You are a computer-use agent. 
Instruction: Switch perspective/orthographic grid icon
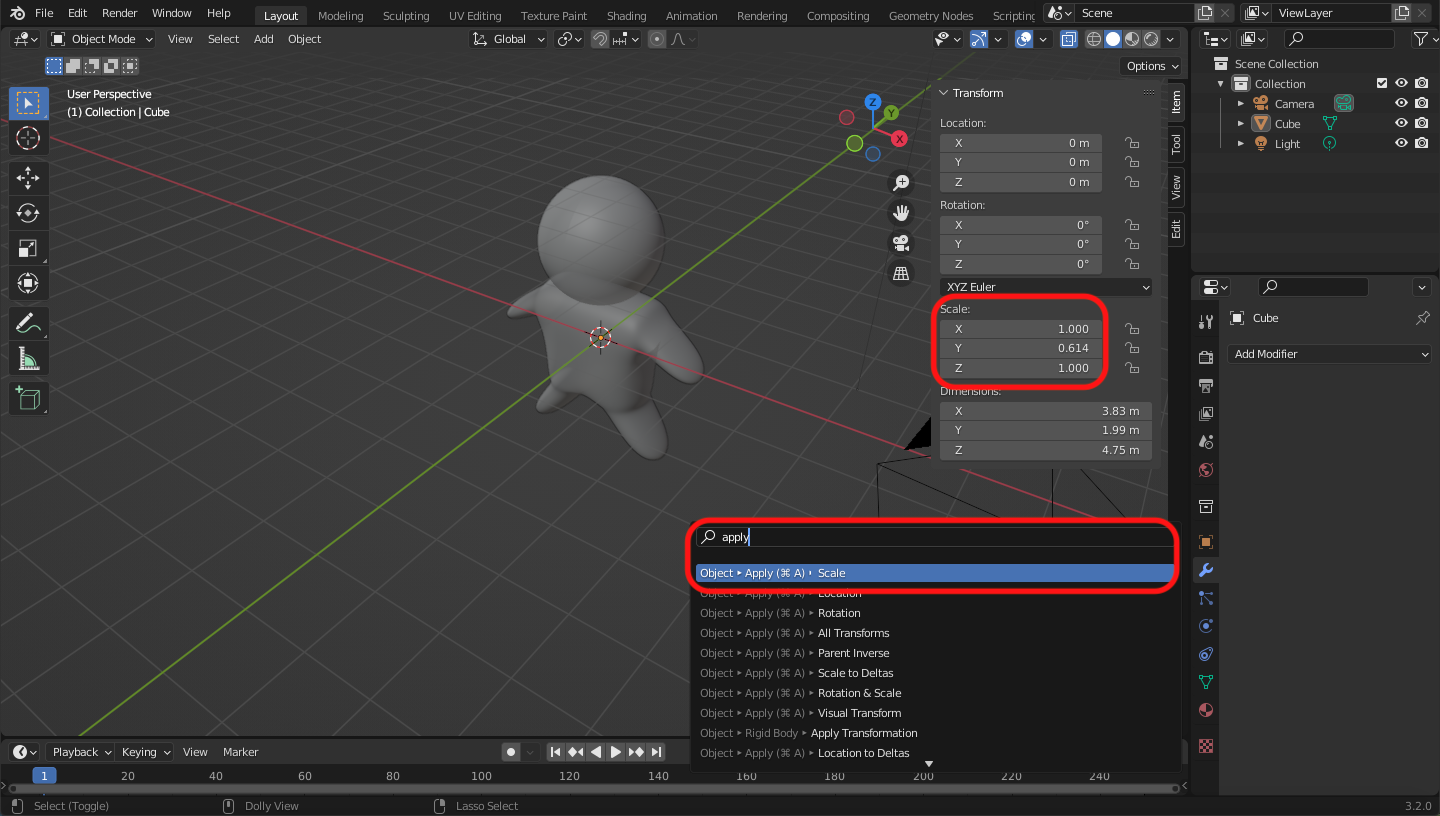(901, 273)
